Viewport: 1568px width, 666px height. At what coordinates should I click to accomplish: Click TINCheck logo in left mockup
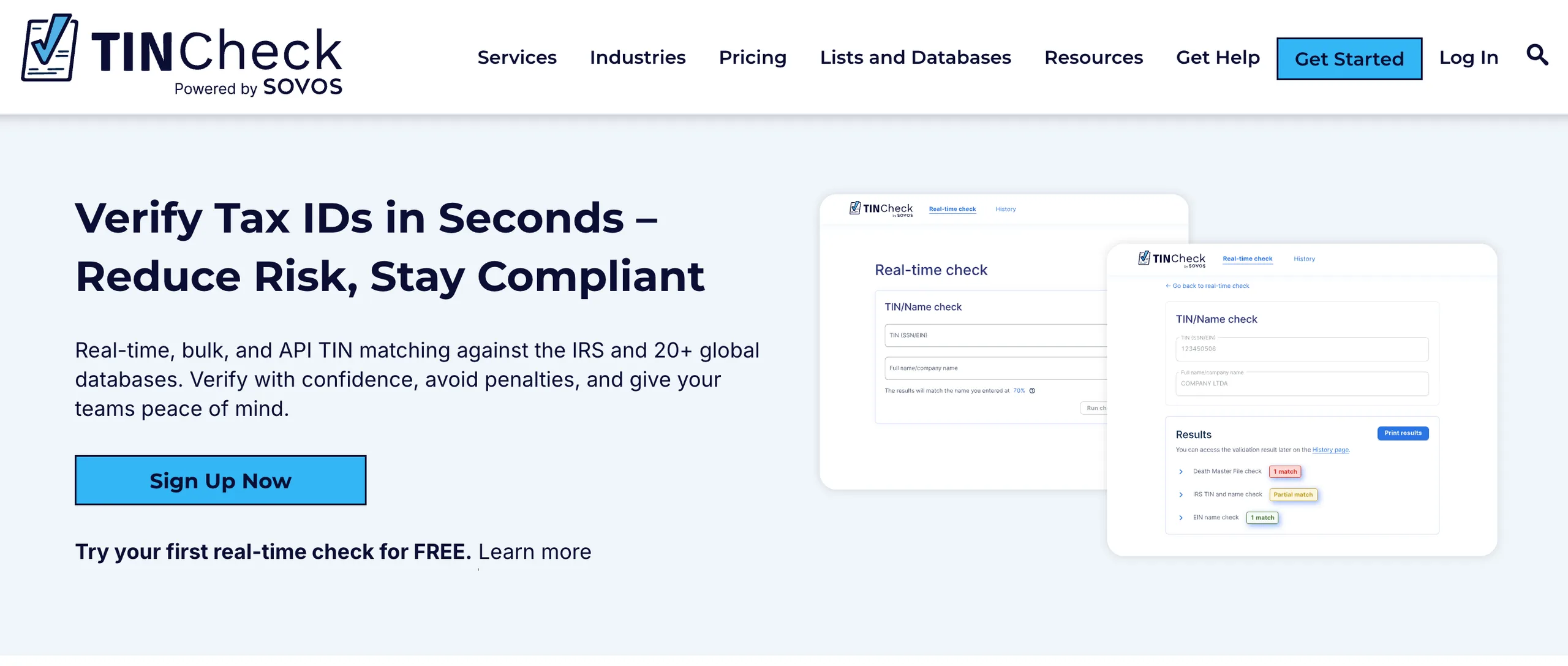point(881,209)
